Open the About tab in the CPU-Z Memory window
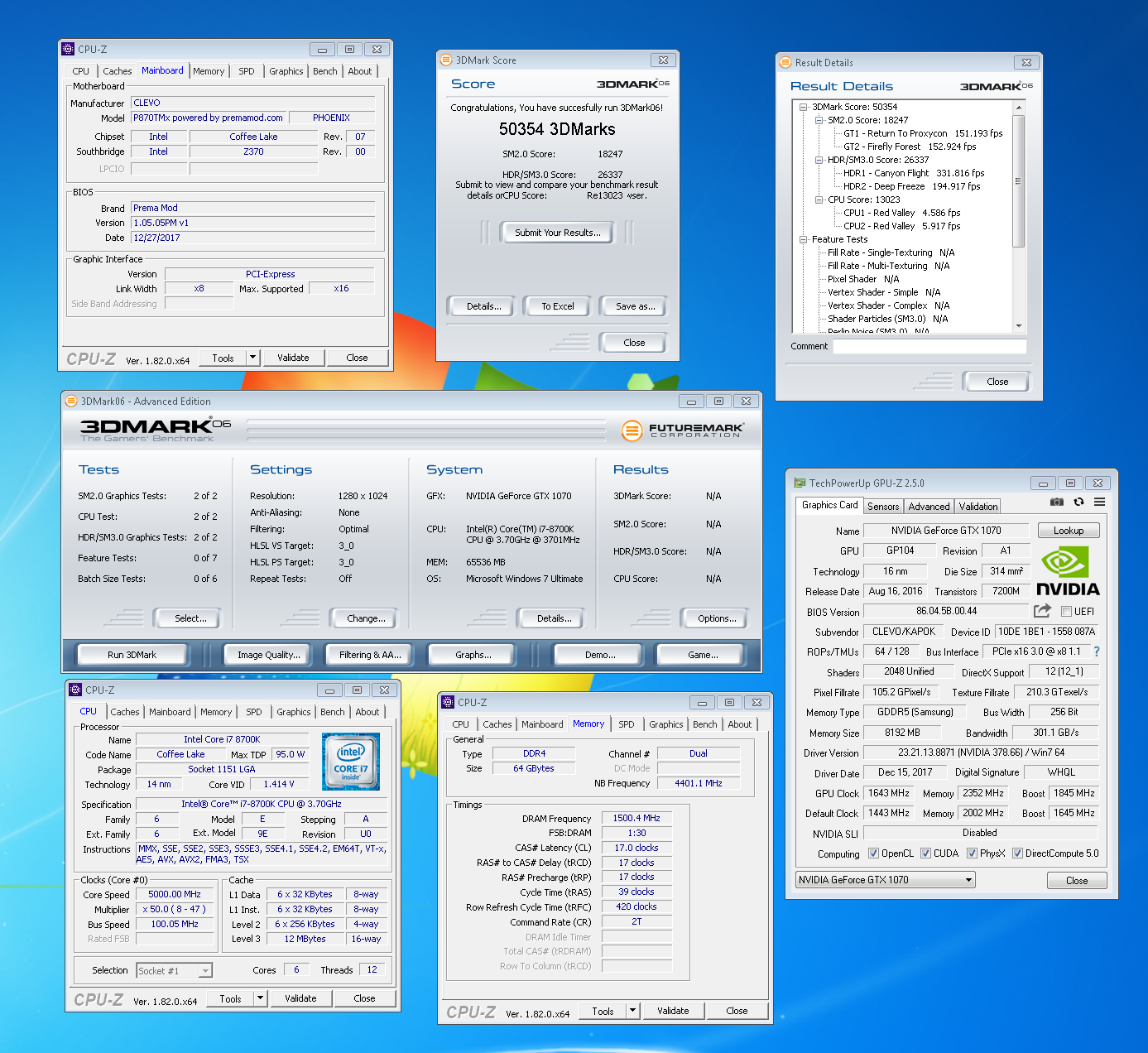The height and width of the screenshot is (1053, 1148). [x=740, y=724]
